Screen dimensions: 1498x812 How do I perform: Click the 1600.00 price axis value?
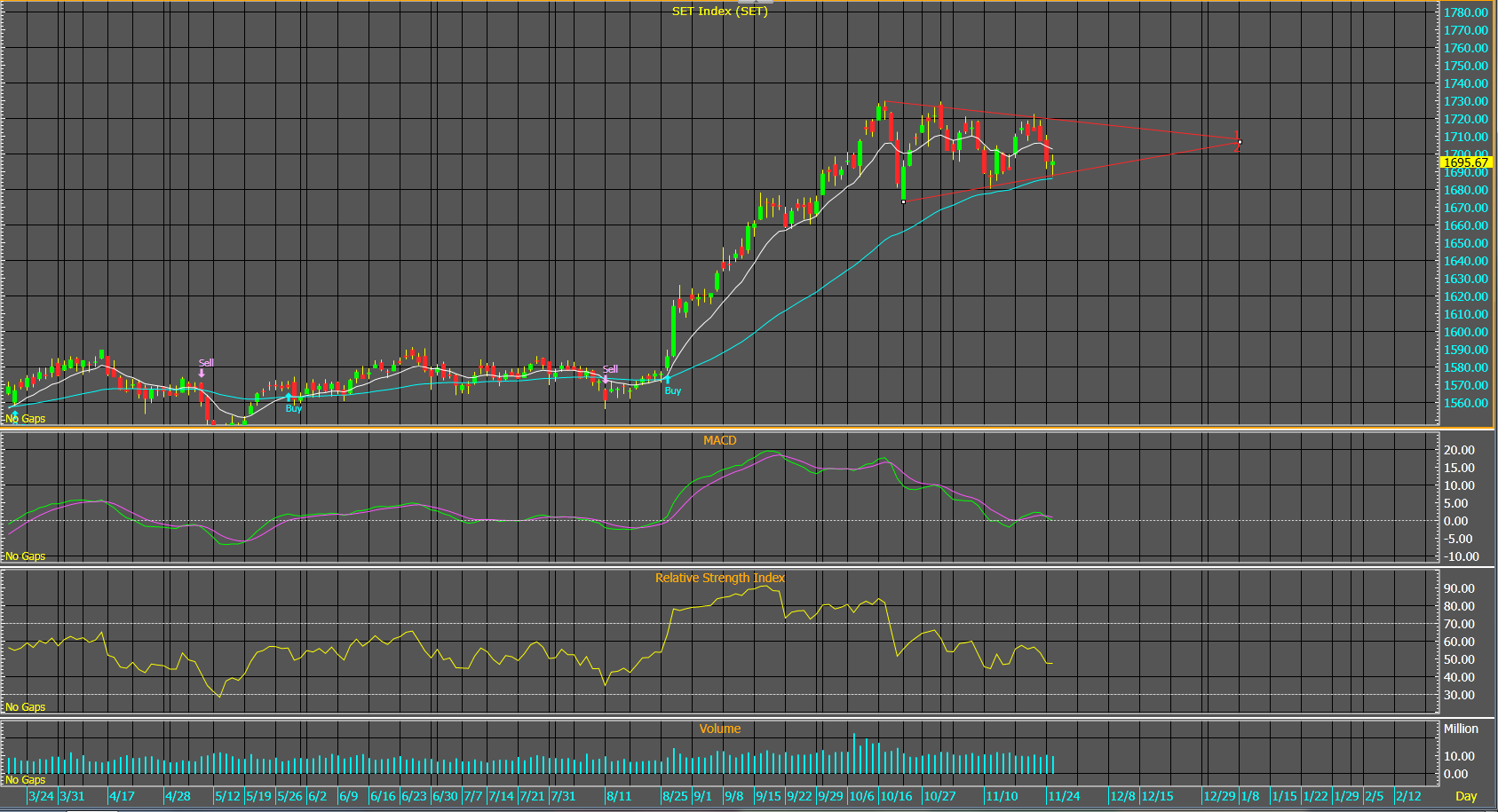tap(1465, 332)
